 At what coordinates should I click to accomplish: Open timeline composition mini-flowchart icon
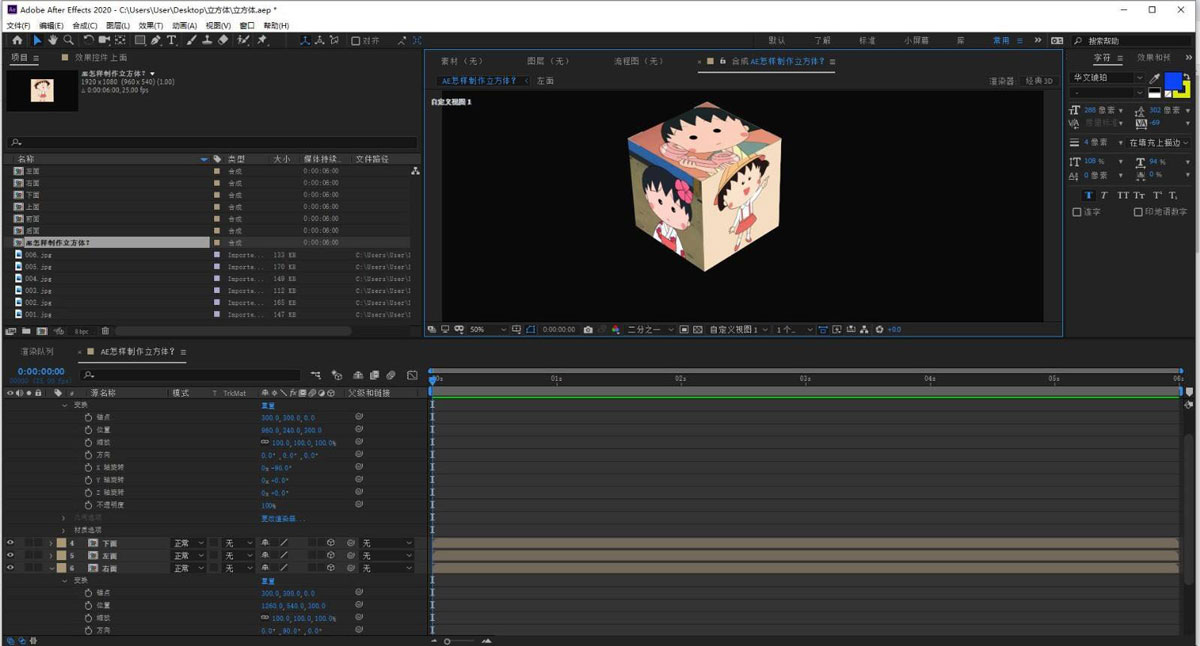(315, 375)
